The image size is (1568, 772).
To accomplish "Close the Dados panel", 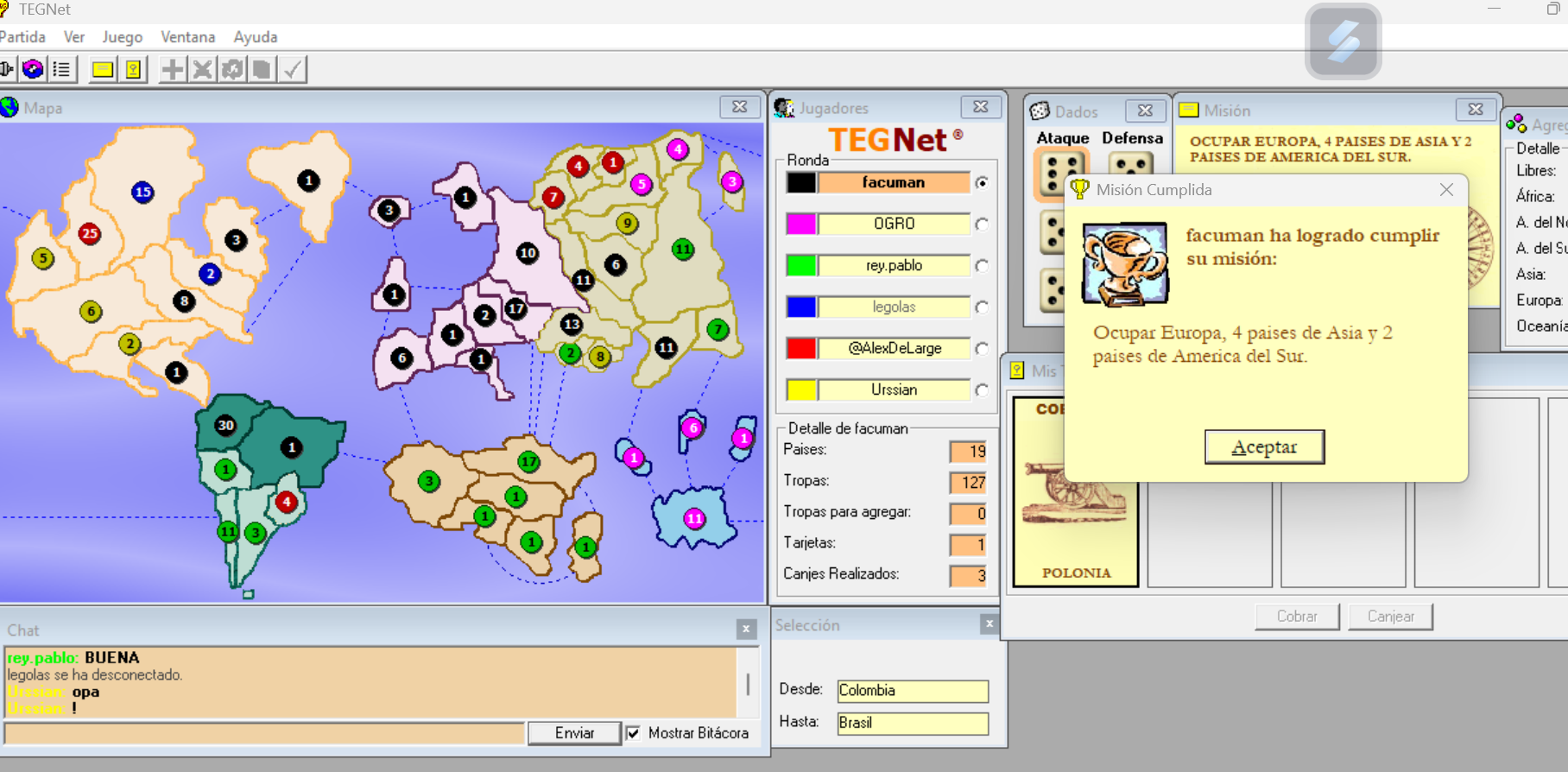I will 1145,111.
